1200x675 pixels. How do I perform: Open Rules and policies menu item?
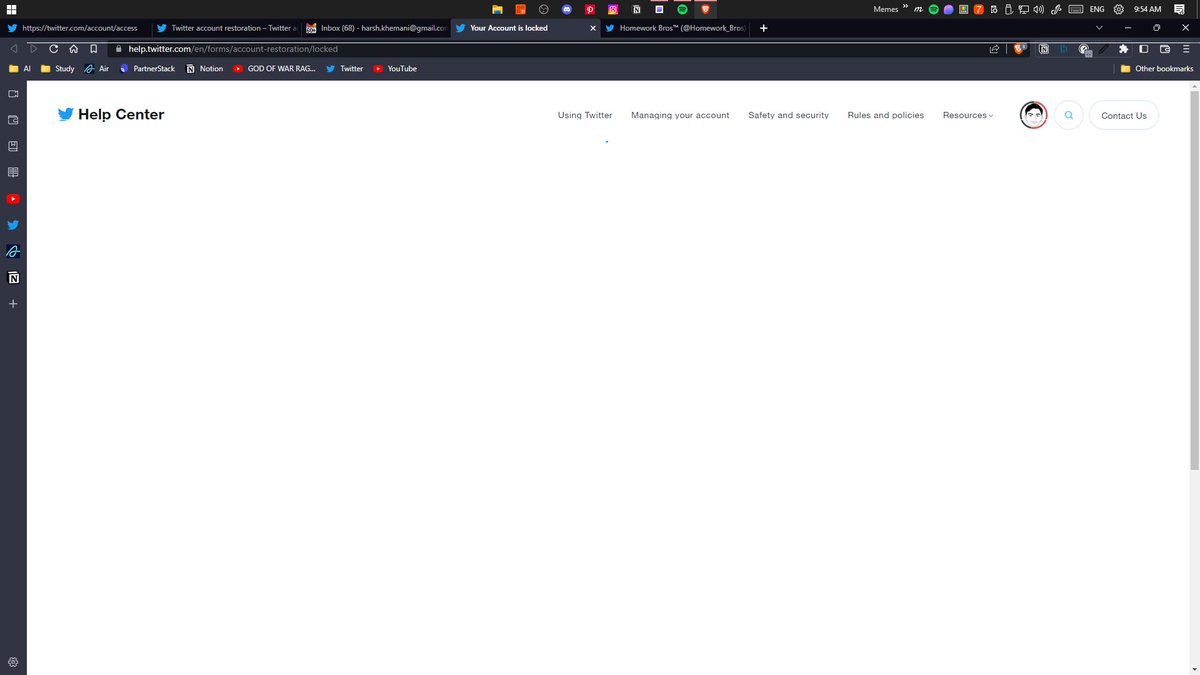pos(886,115)
